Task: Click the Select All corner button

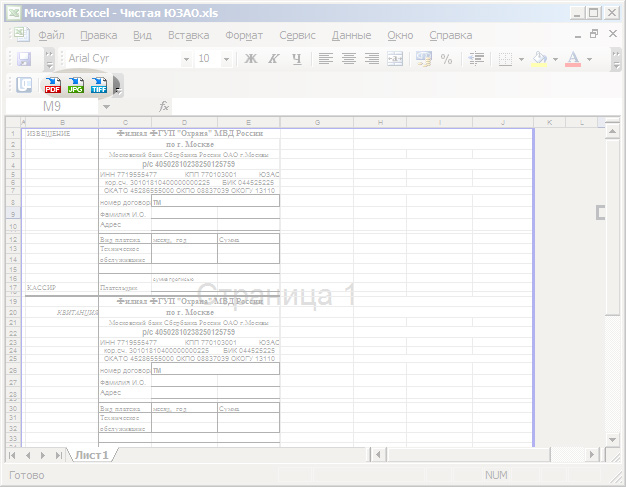Action: coord(13,123)
